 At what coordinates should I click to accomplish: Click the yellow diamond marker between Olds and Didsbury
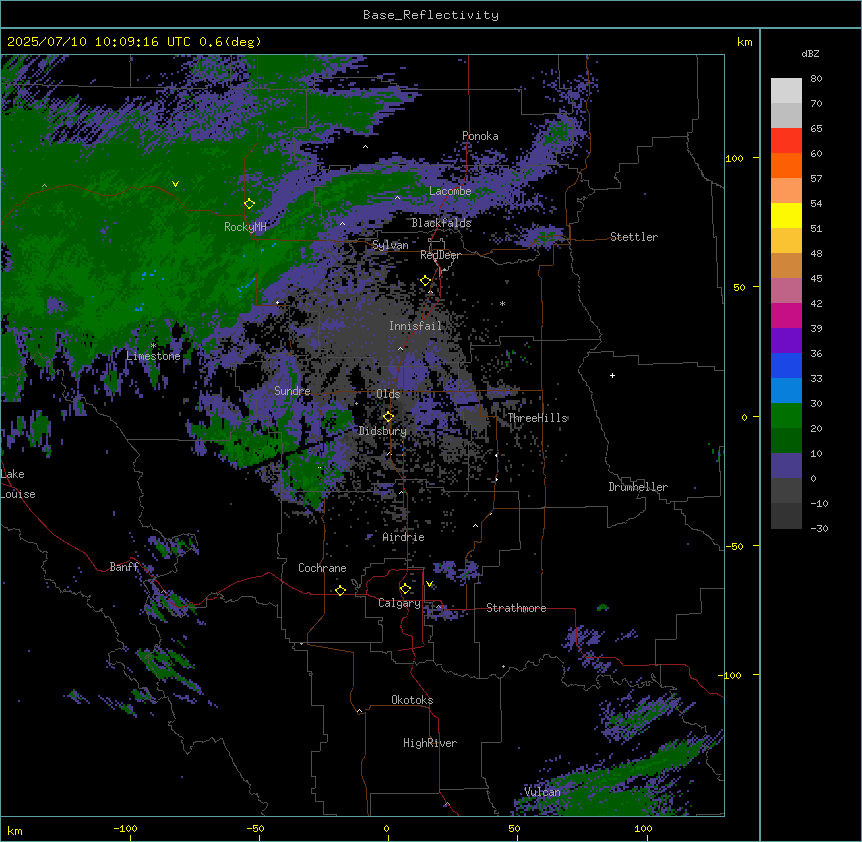coord(389,417)
